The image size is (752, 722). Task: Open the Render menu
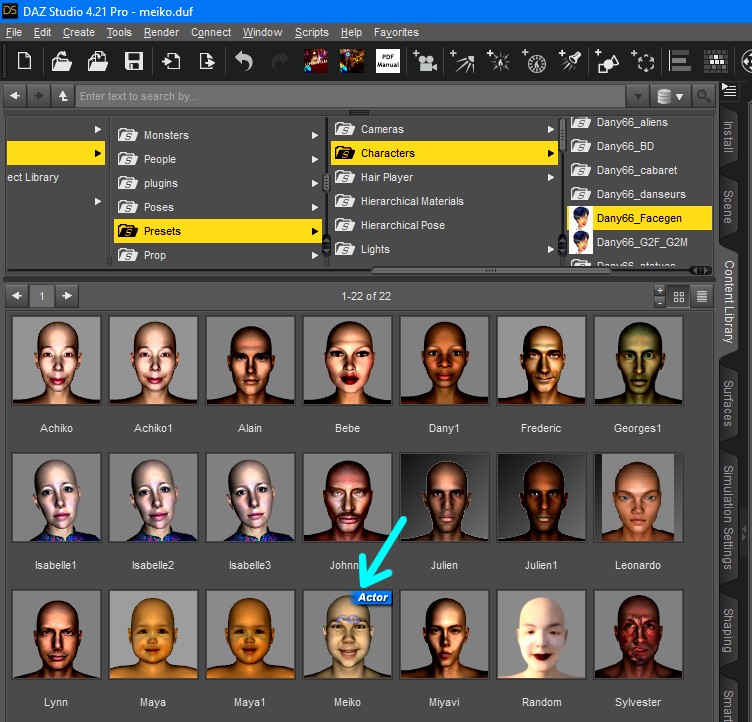click(x=161, y=32)
